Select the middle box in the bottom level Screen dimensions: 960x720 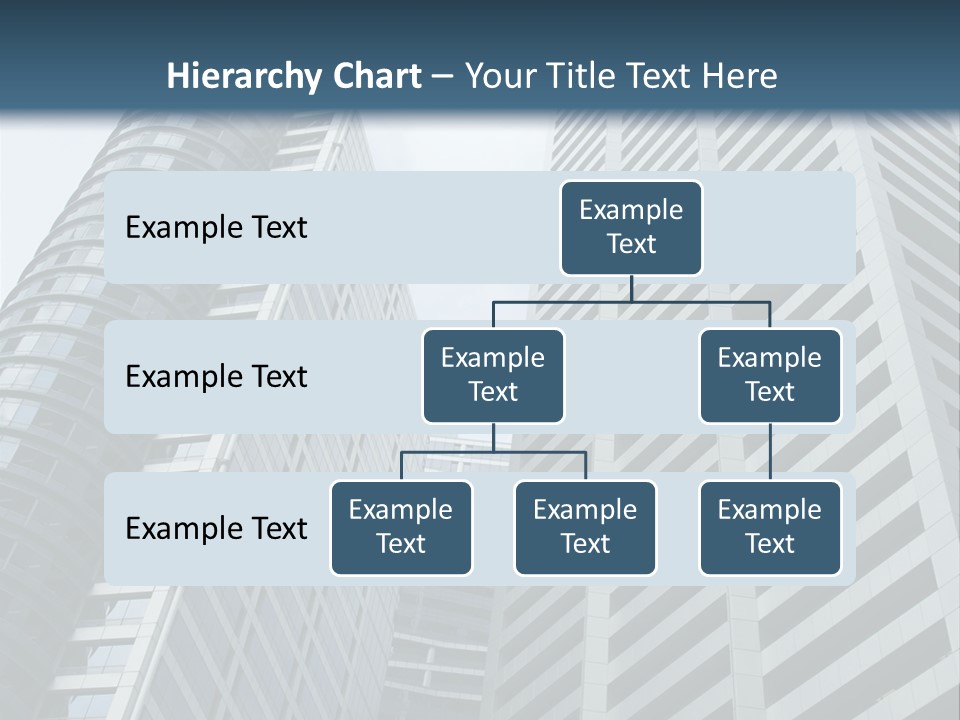(x=585, y=527)
